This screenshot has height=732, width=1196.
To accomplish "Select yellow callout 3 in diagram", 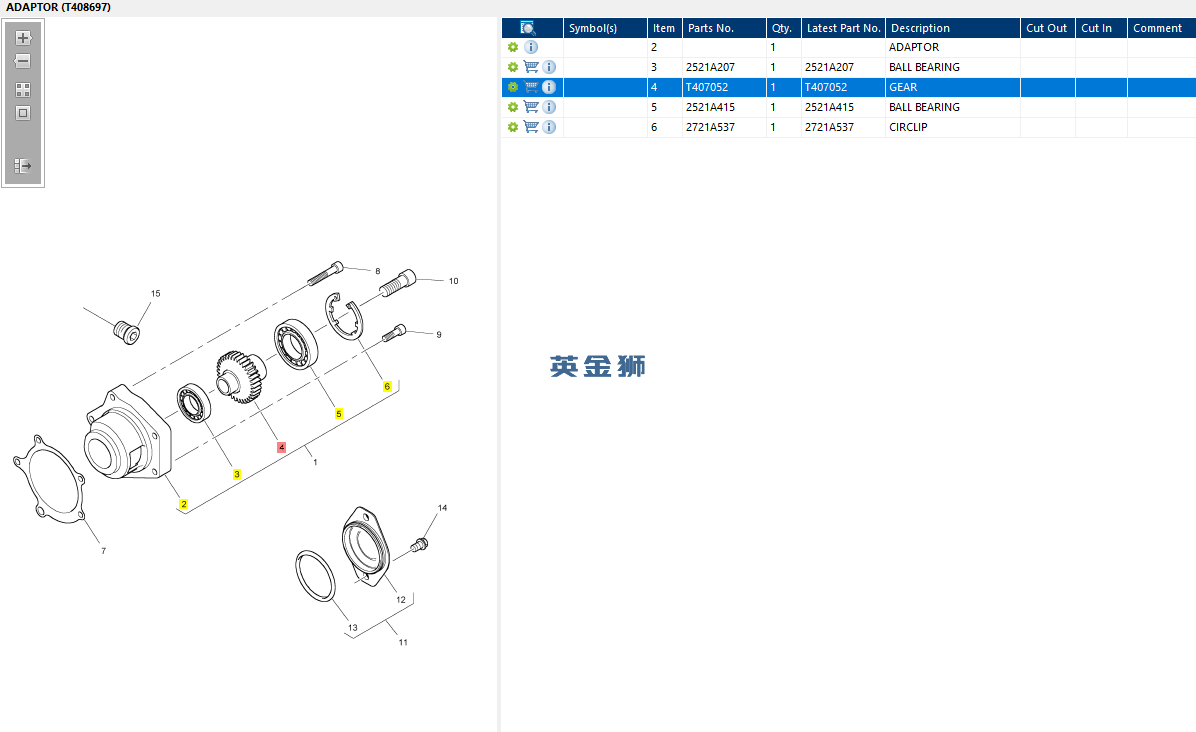I will click(x=237, y=474).
